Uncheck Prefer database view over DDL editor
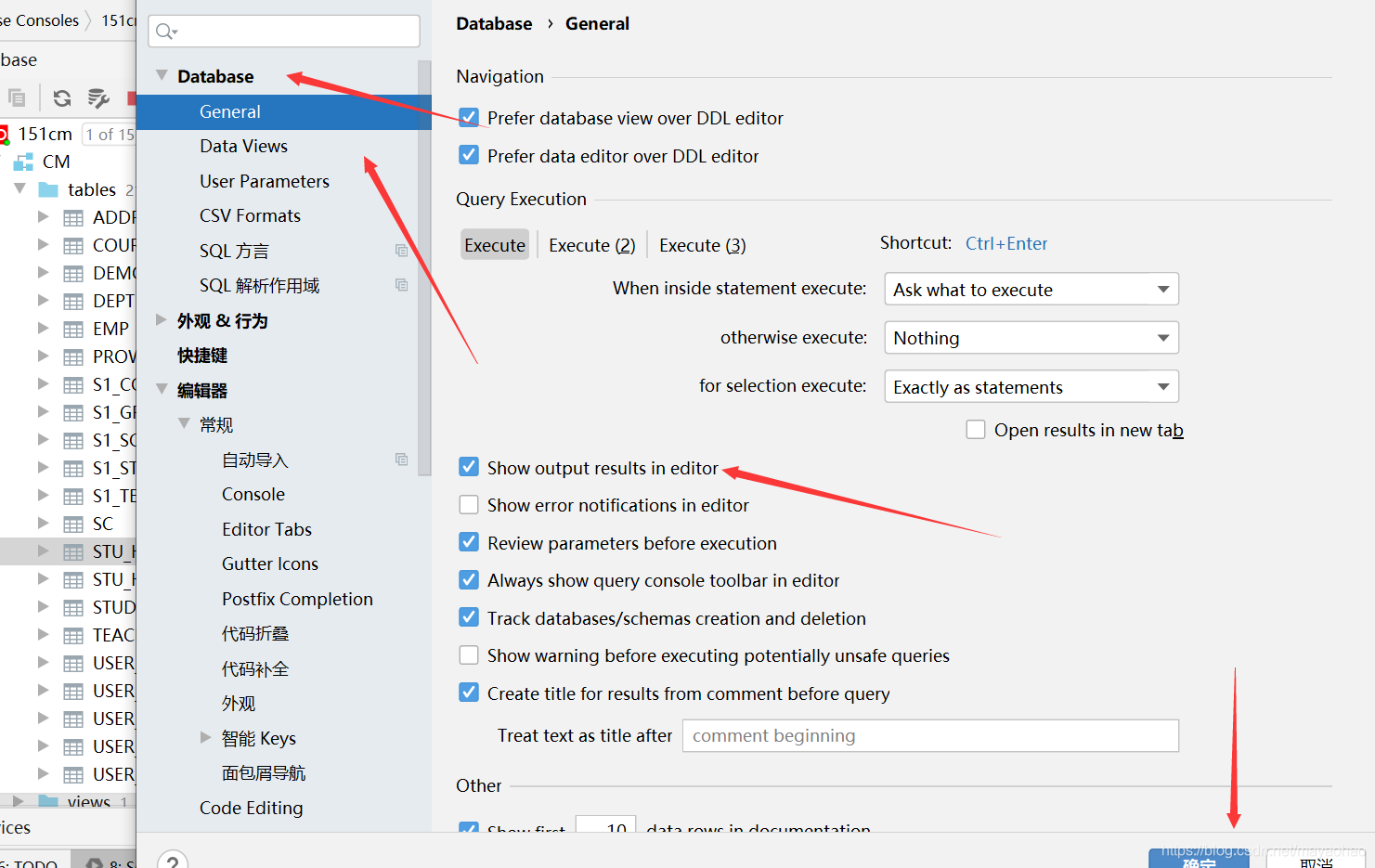Image resolution: width=1375 pixels, height=868 pixels. pos(469,117)
